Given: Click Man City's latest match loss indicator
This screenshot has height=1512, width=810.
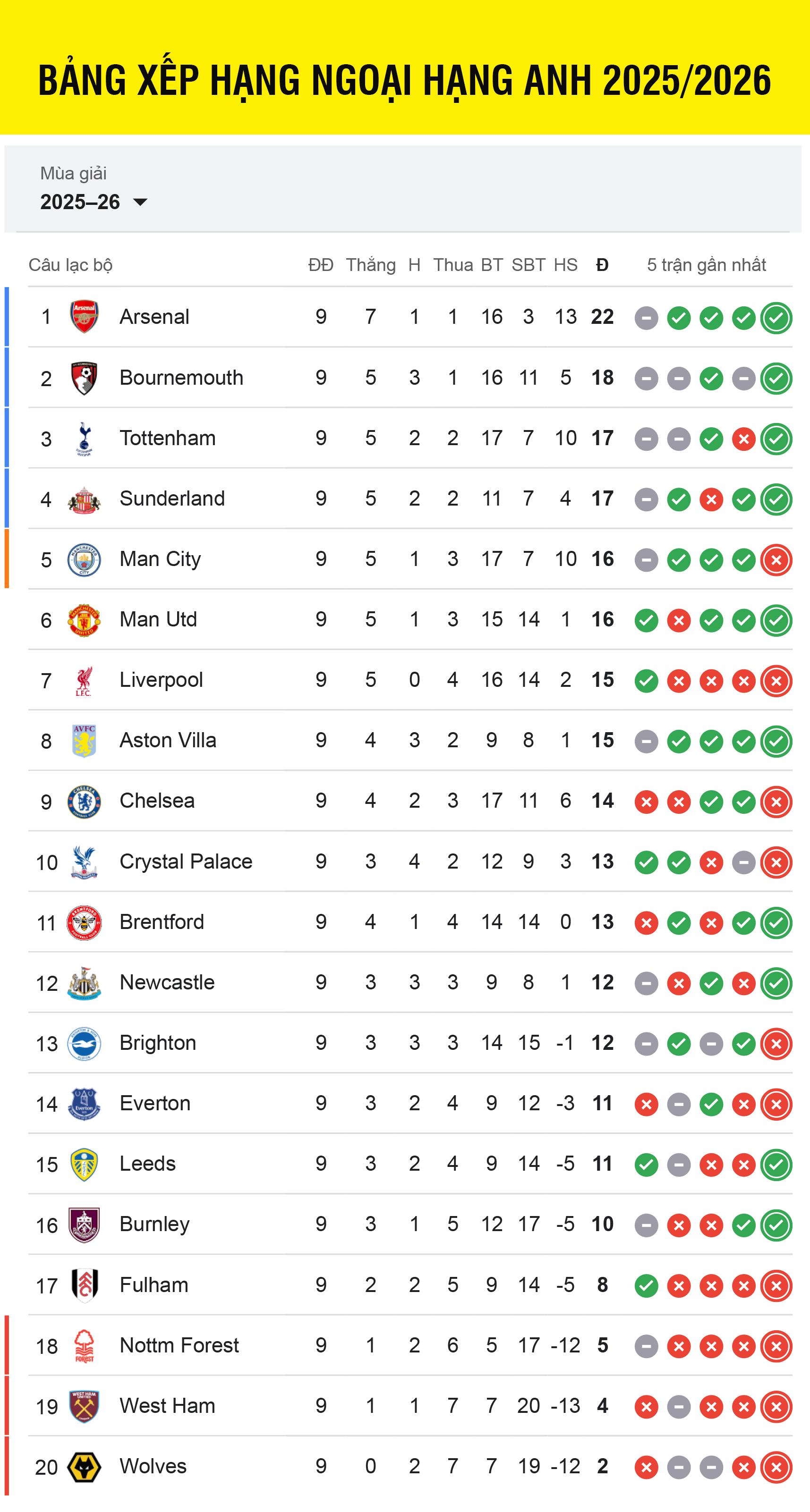Looking at the screenshot, I should point(776,560).
